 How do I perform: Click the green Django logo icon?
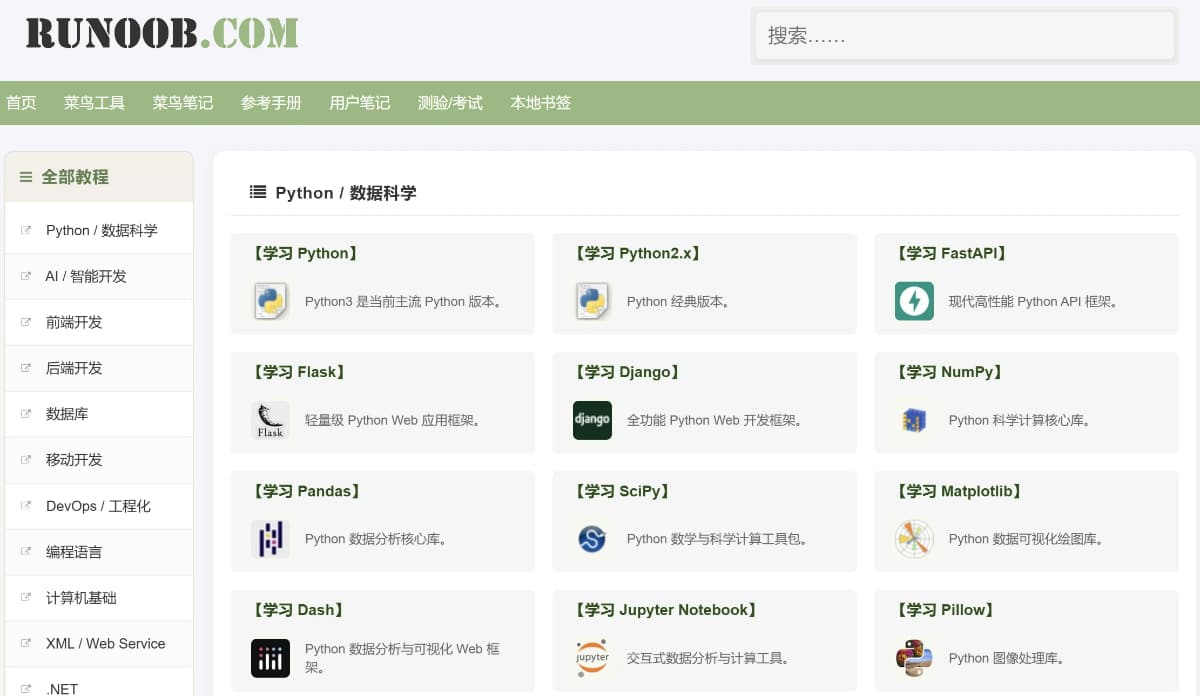click(x=592, y=420)
